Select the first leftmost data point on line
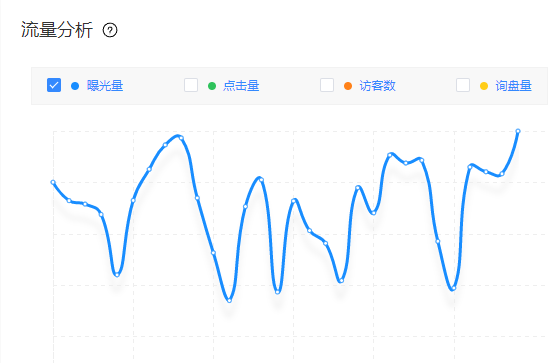 click(x=53, y=182)
